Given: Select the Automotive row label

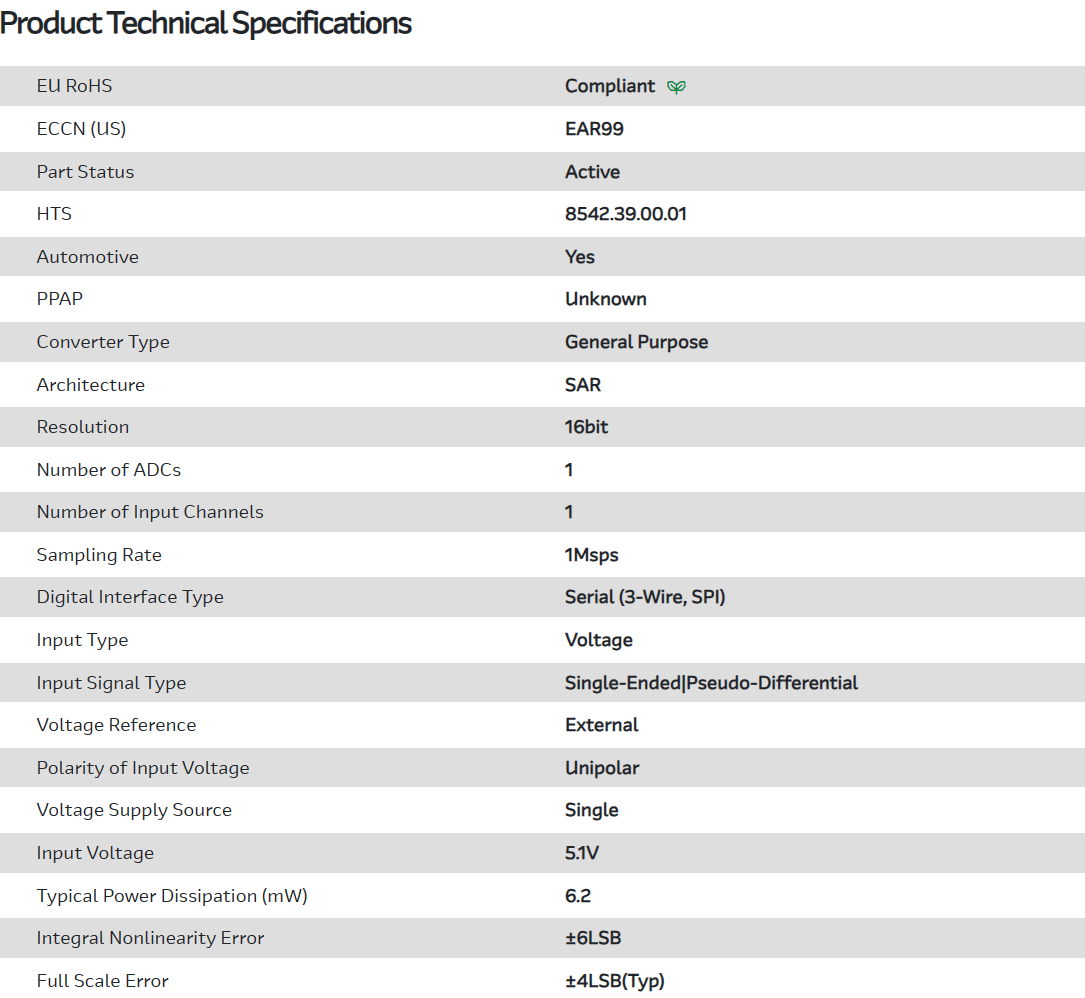Looking at the screenshot, I should (87, 257).
